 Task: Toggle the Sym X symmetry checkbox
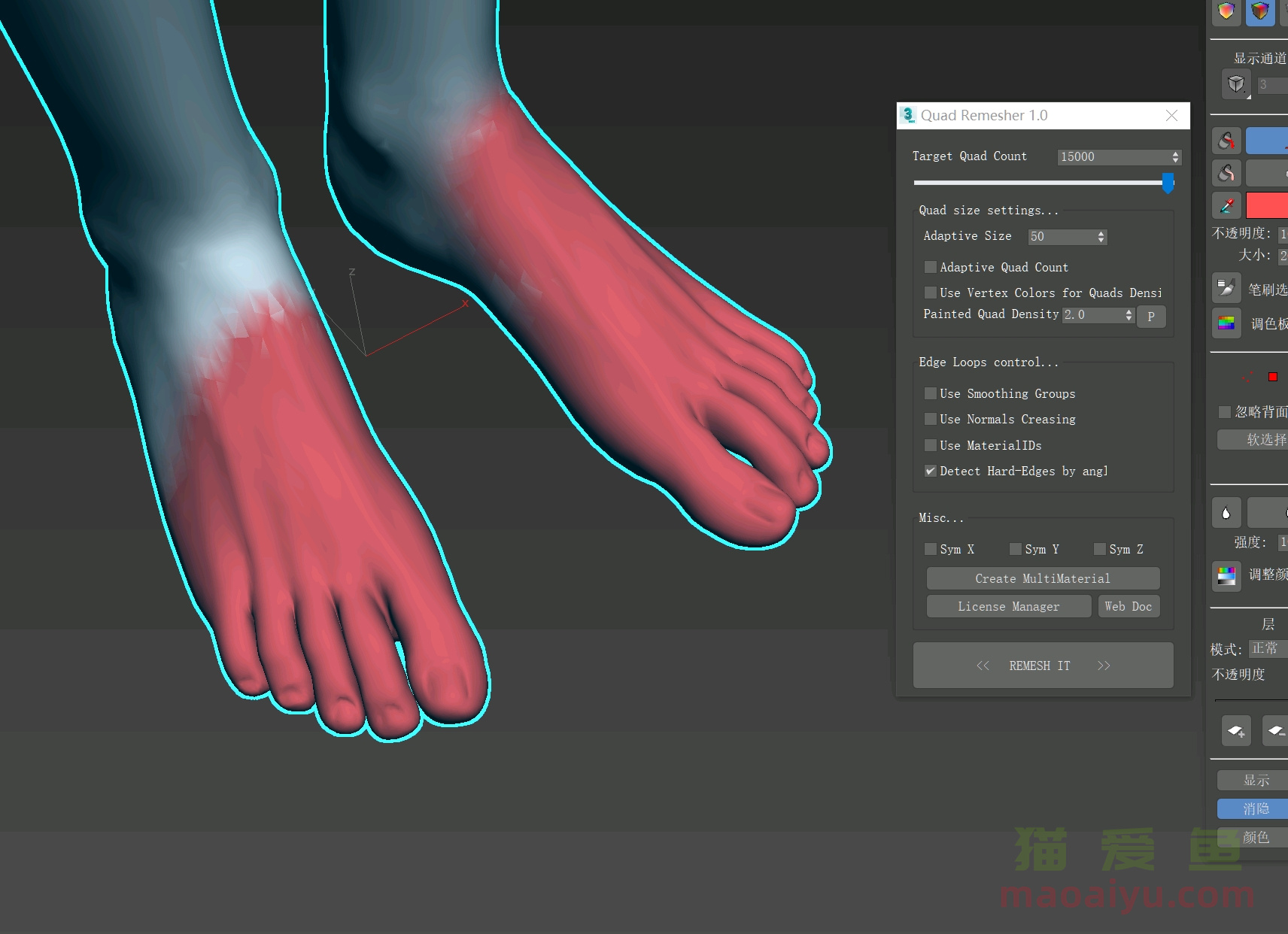(x=931, y=549)
